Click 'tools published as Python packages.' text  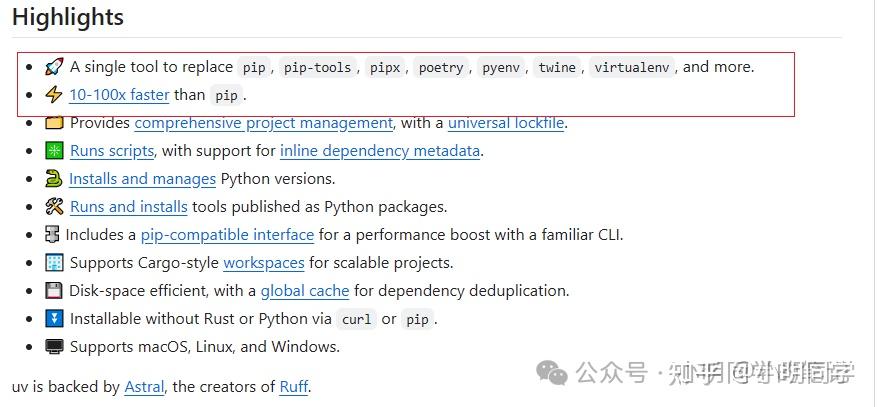320,207
